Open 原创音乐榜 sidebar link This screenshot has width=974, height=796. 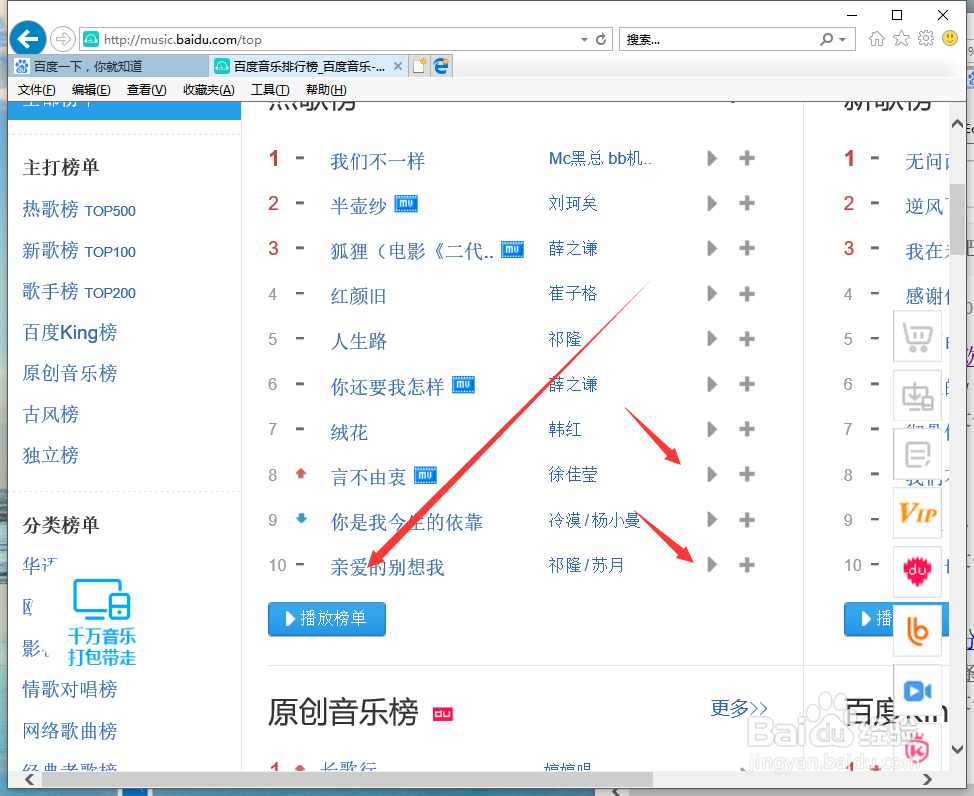tap(70, 373)
